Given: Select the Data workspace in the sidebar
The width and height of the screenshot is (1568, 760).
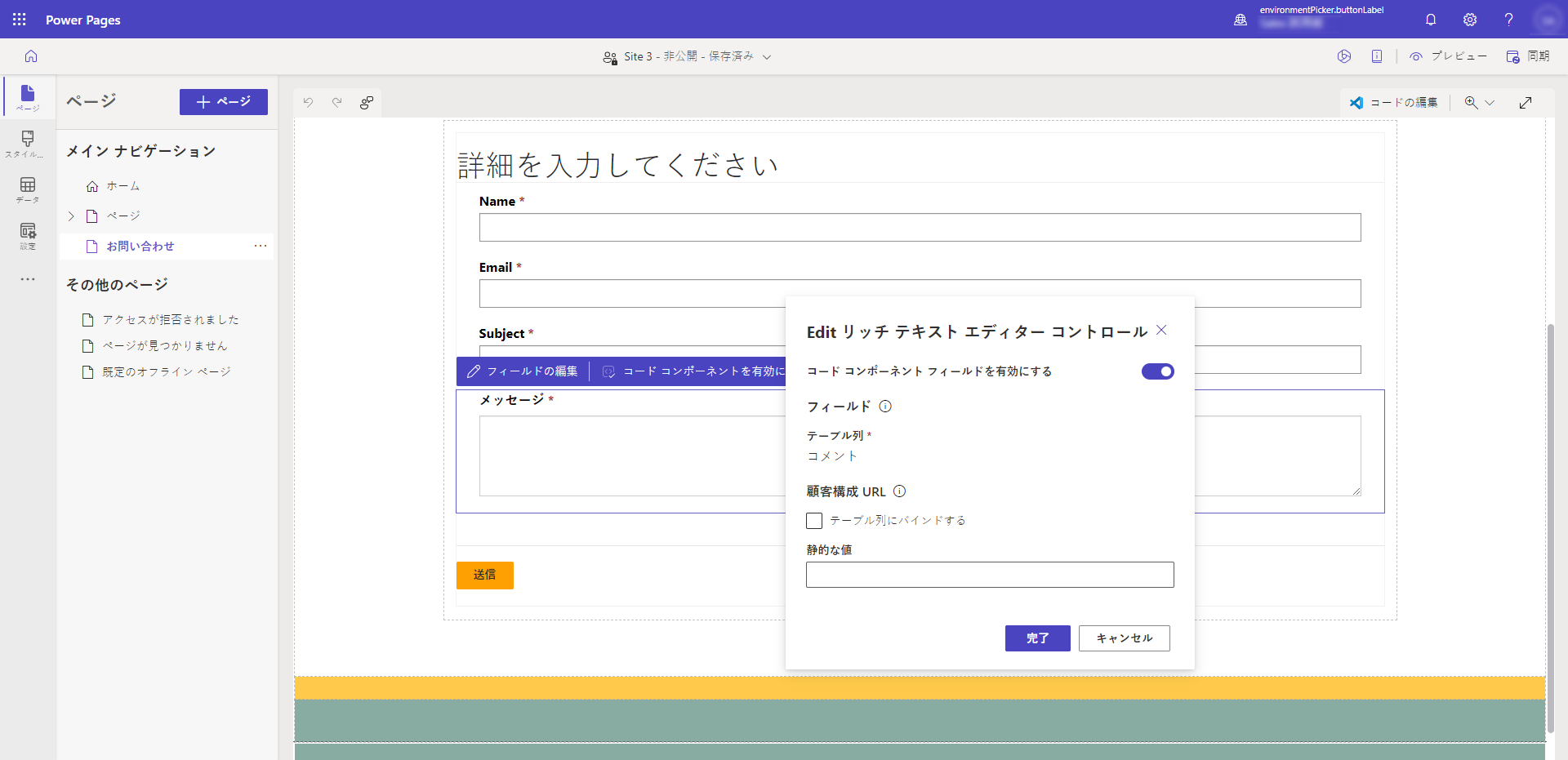Looking at the screenshot, I should point(28,190).
